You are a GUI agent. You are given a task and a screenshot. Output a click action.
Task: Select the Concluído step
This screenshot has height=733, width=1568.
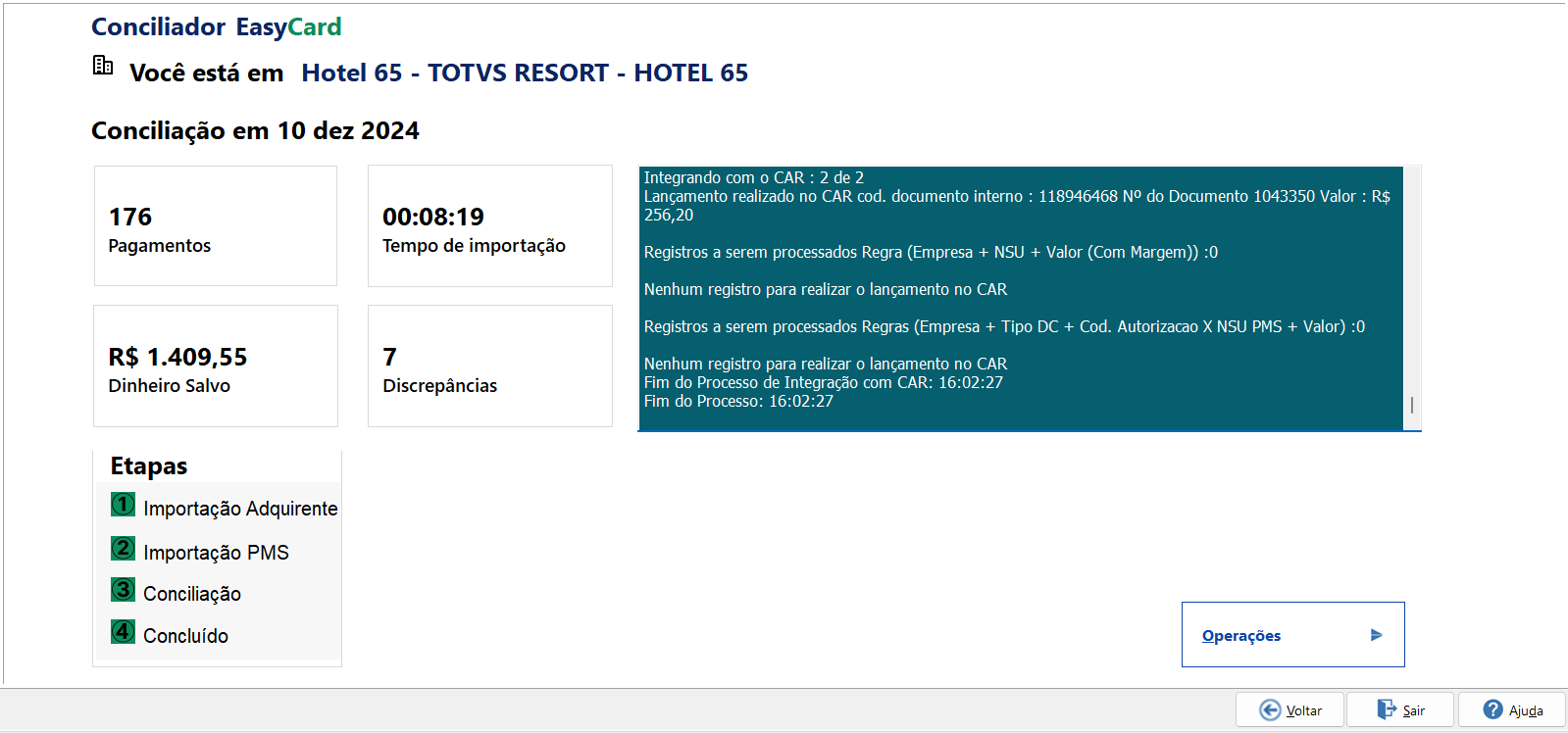(185, 636)
